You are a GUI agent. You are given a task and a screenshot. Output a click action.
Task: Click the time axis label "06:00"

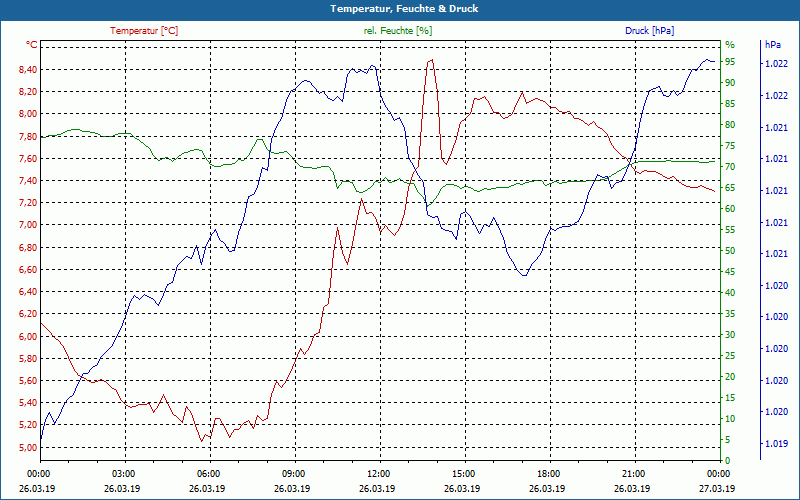(208, 473)
